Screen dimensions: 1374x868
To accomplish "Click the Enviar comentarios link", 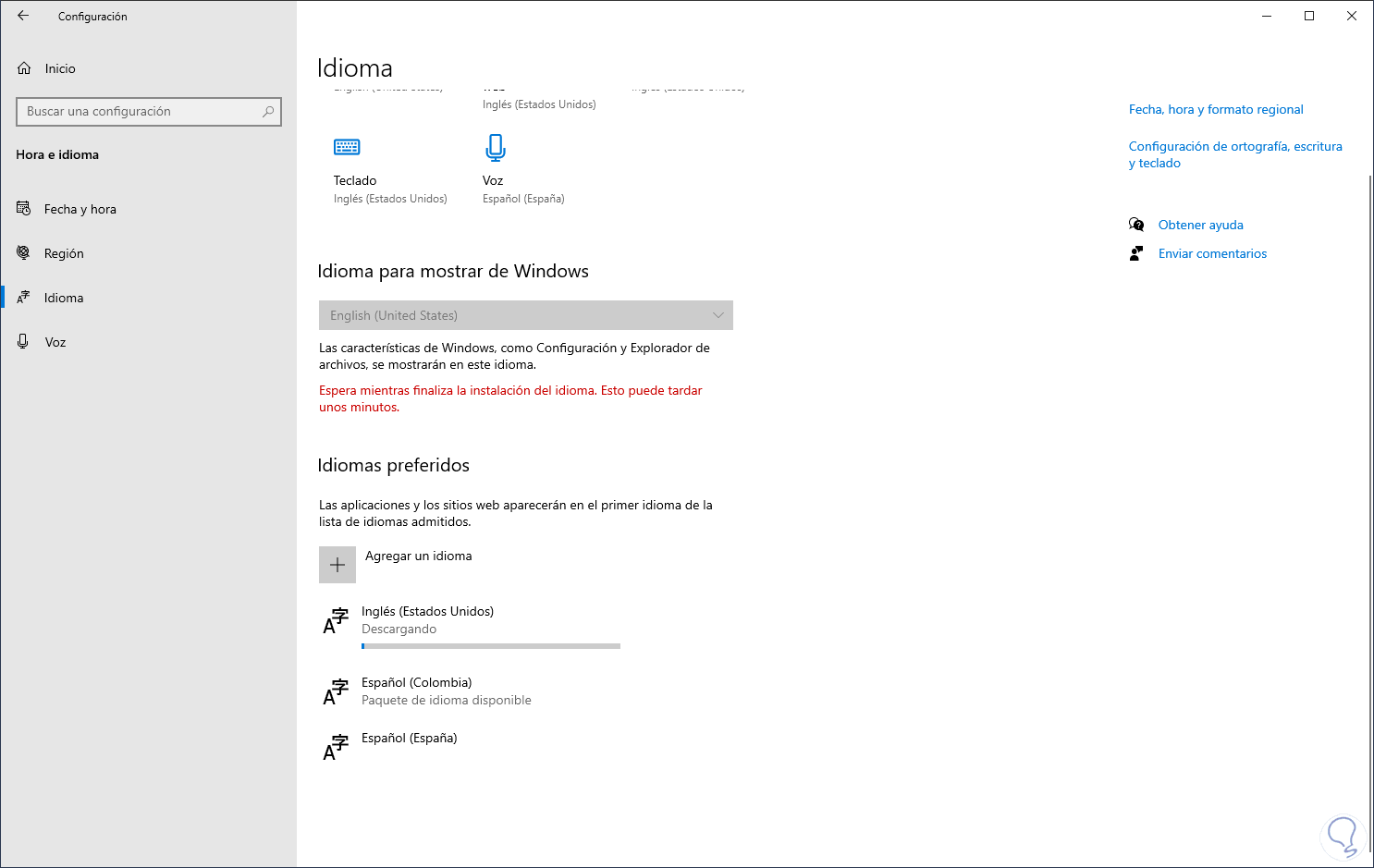I will click(x=1212, y=253).
